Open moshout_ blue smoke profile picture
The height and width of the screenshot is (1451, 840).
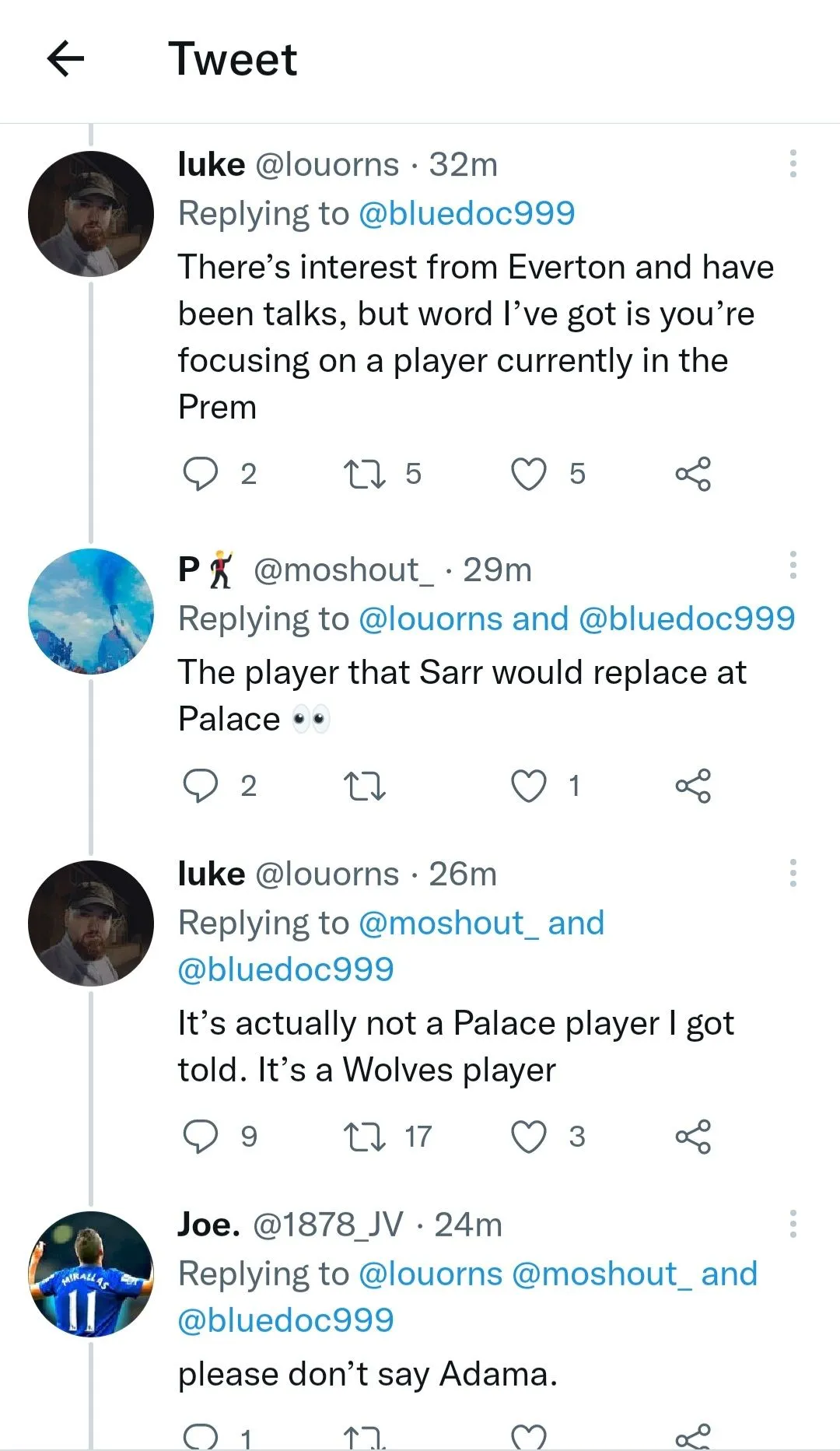click(91, 612)
